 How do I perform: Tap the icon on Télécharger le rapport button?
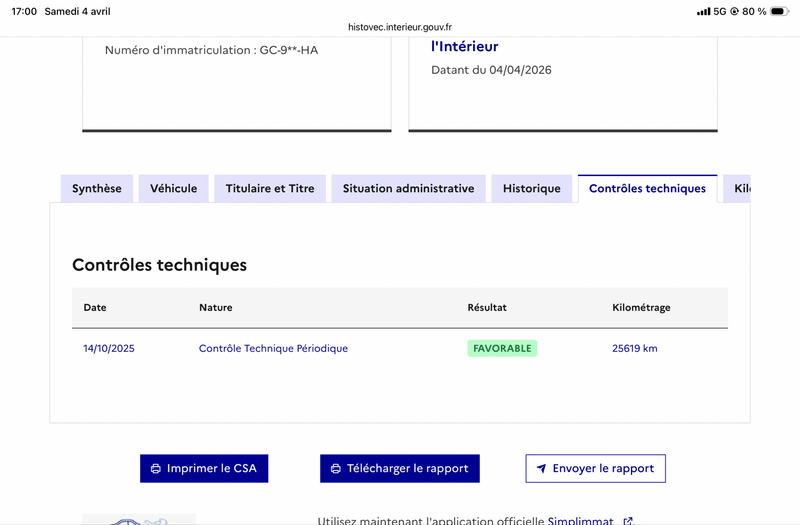(336, 468)
